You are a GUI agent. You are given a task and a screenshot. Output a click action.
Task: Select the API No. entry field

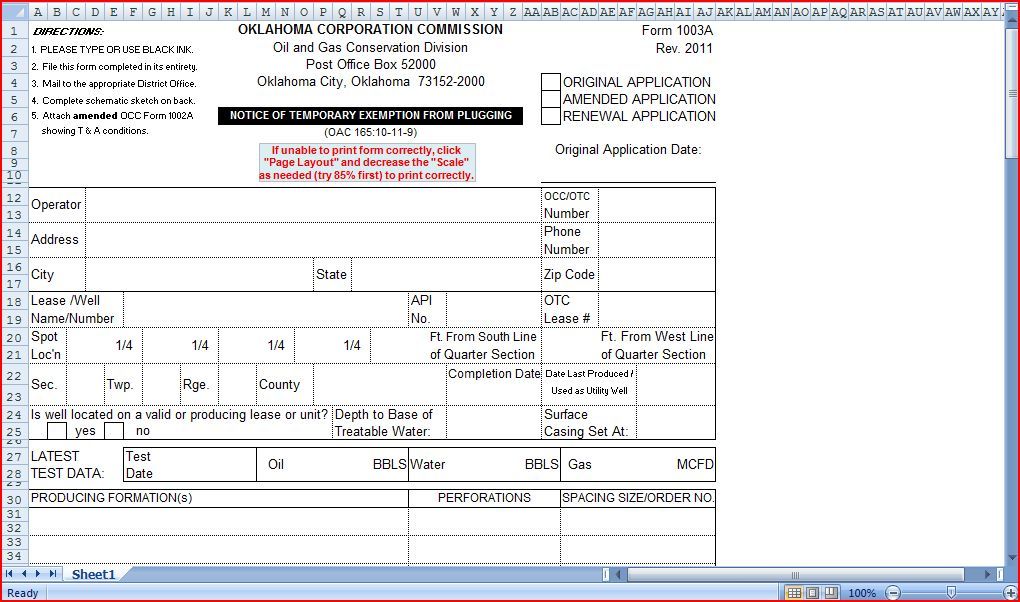494,310
